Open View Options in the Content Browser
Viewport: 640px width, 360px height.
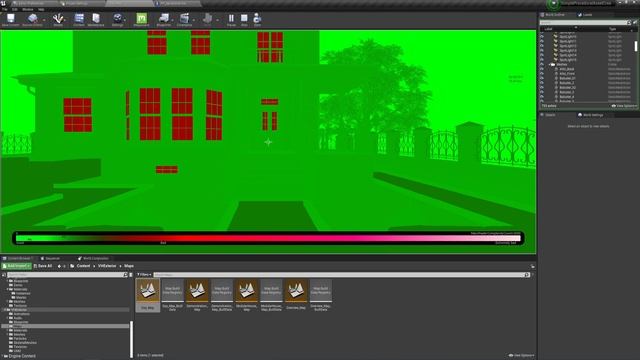point(521,356)
